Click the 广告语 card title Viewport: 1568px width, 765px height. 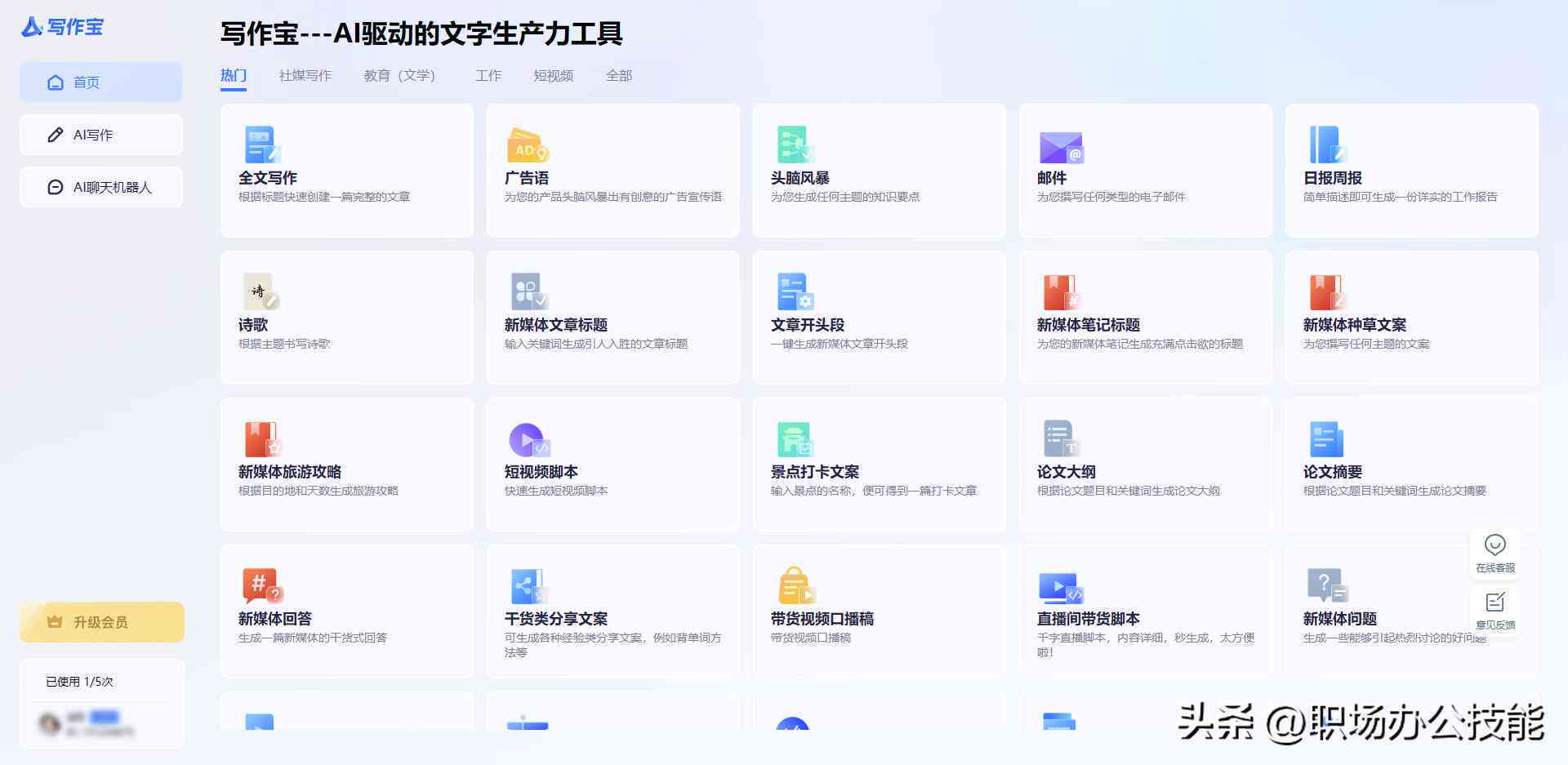click(x=527, y=178)
